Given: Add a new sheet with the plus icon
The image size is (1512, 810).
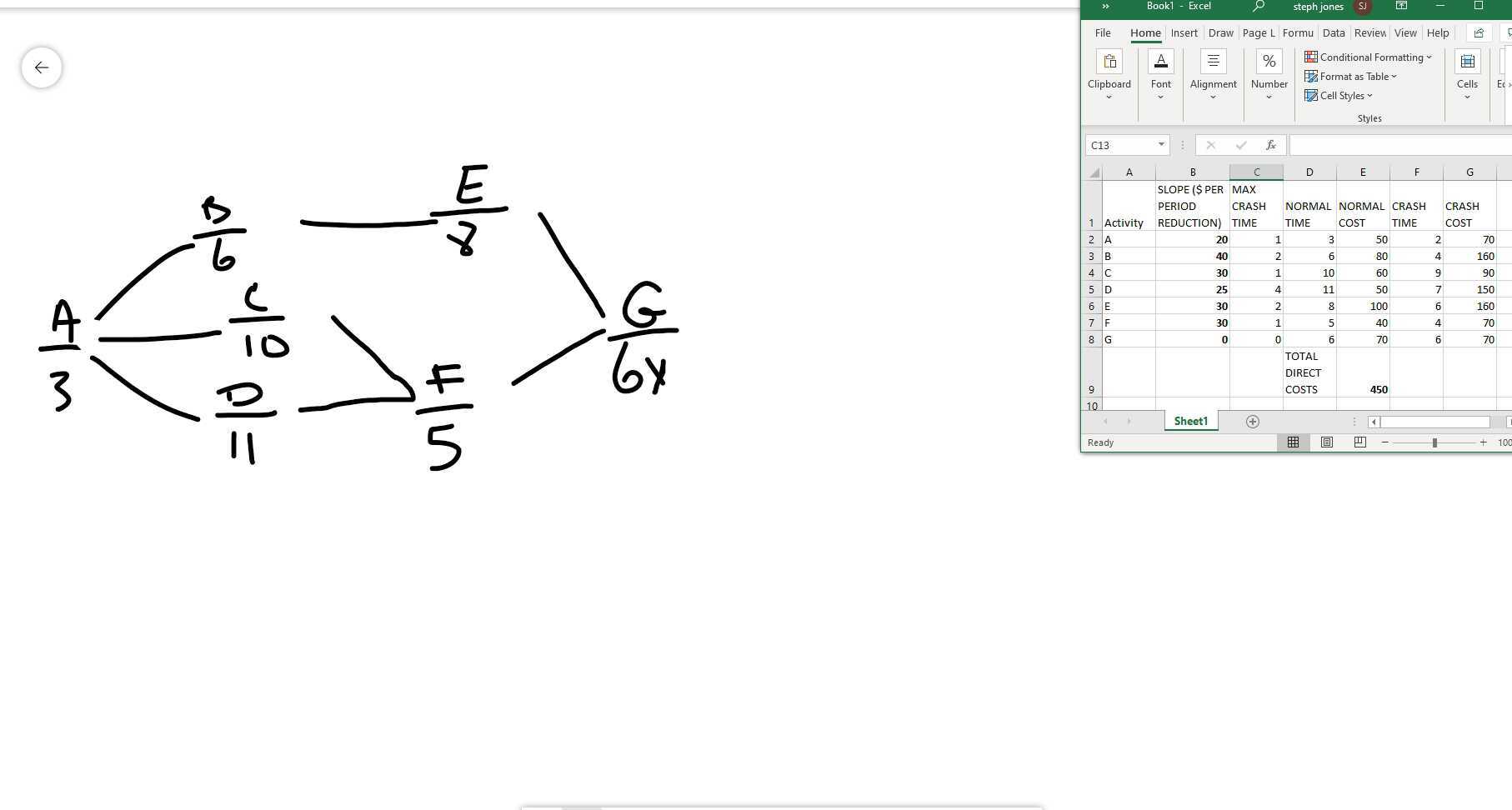Looking at the screenshot, I should pyautogui.click(x=1252, y=422).
